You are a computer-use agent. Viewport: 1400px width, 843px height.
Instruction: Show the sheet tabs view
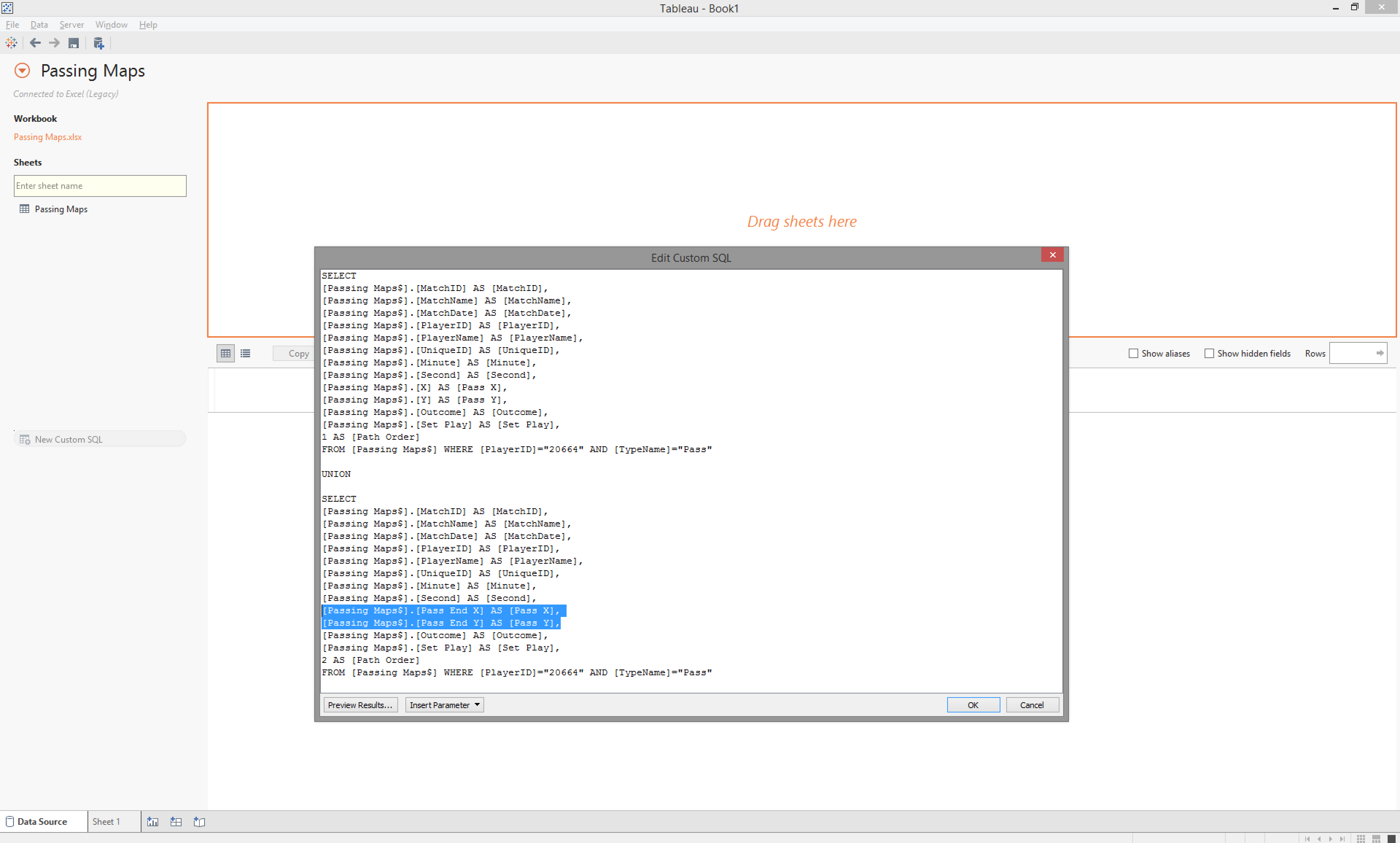[1392, 839]
